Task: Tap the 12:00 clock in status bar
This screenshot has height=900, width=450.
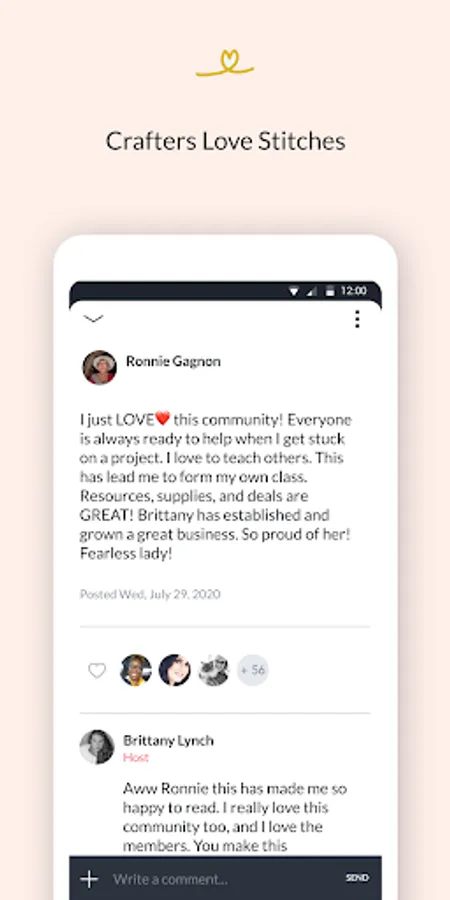Action: tap(354, 291)
